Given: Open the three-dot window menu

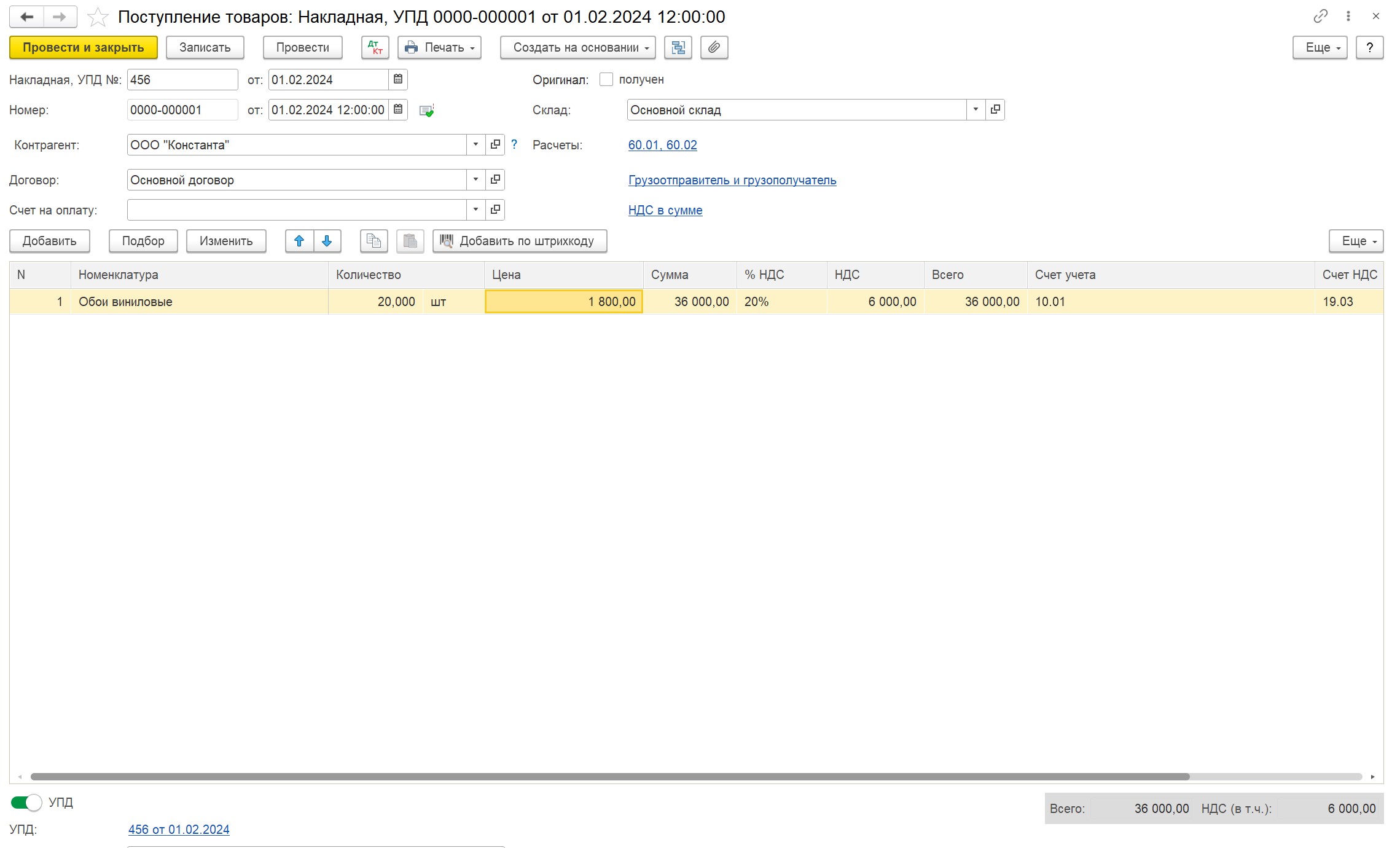Looking at the screenshot, I should (x=1348, y=17).
